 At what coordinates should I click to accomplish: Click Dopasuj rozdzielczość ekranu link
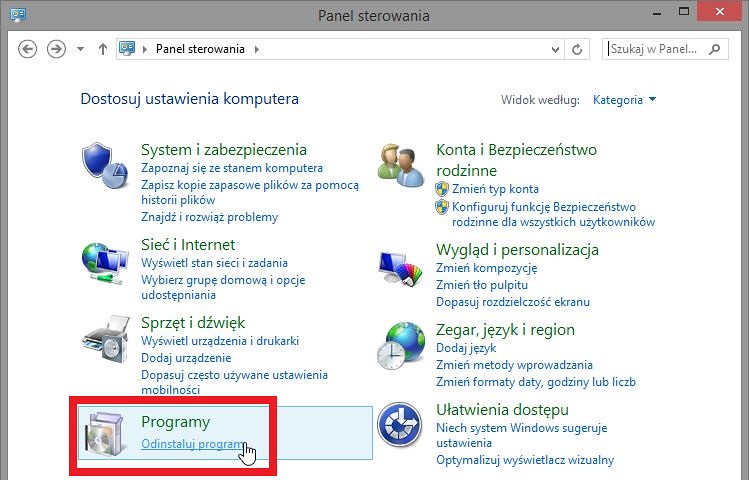(x=513, y=302)
